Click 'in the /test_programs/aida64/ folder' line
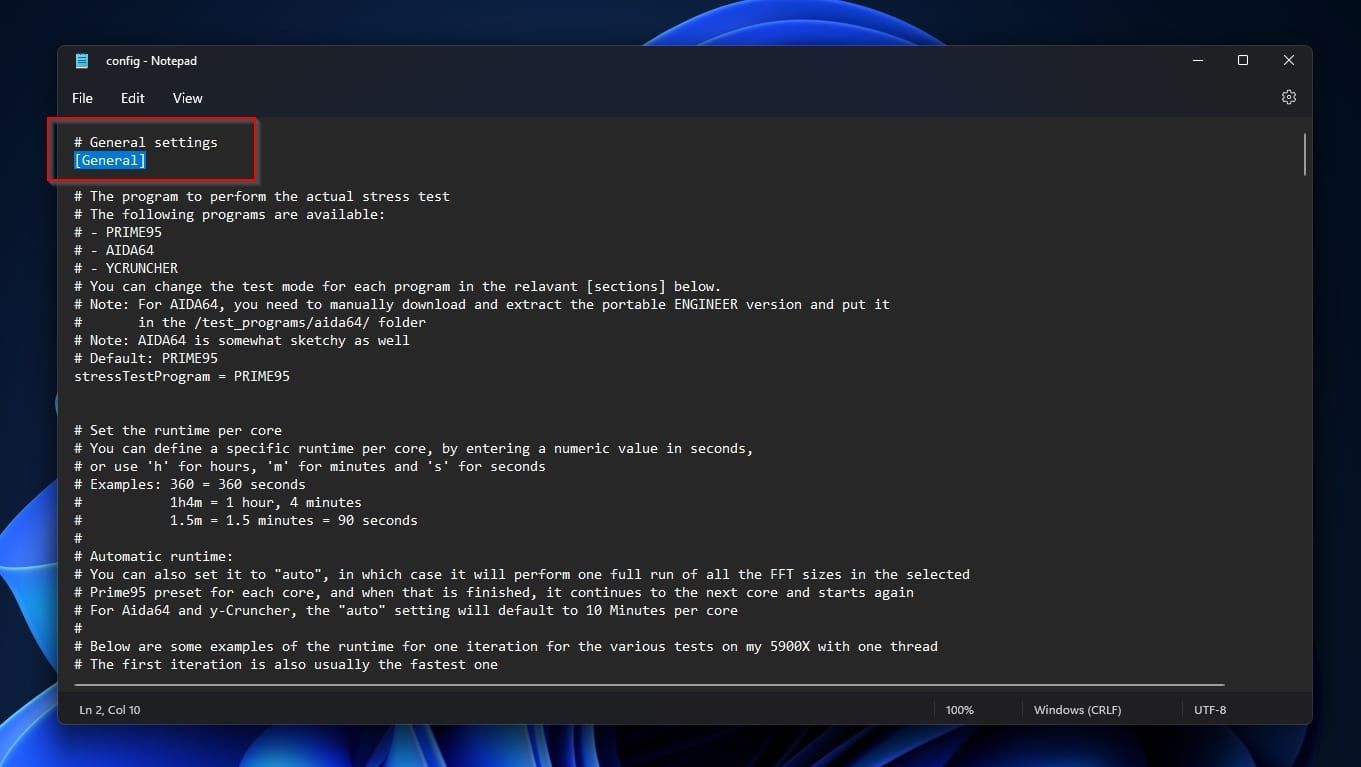The width and height of the screenshot is (1361, 767). click(282, 322)
